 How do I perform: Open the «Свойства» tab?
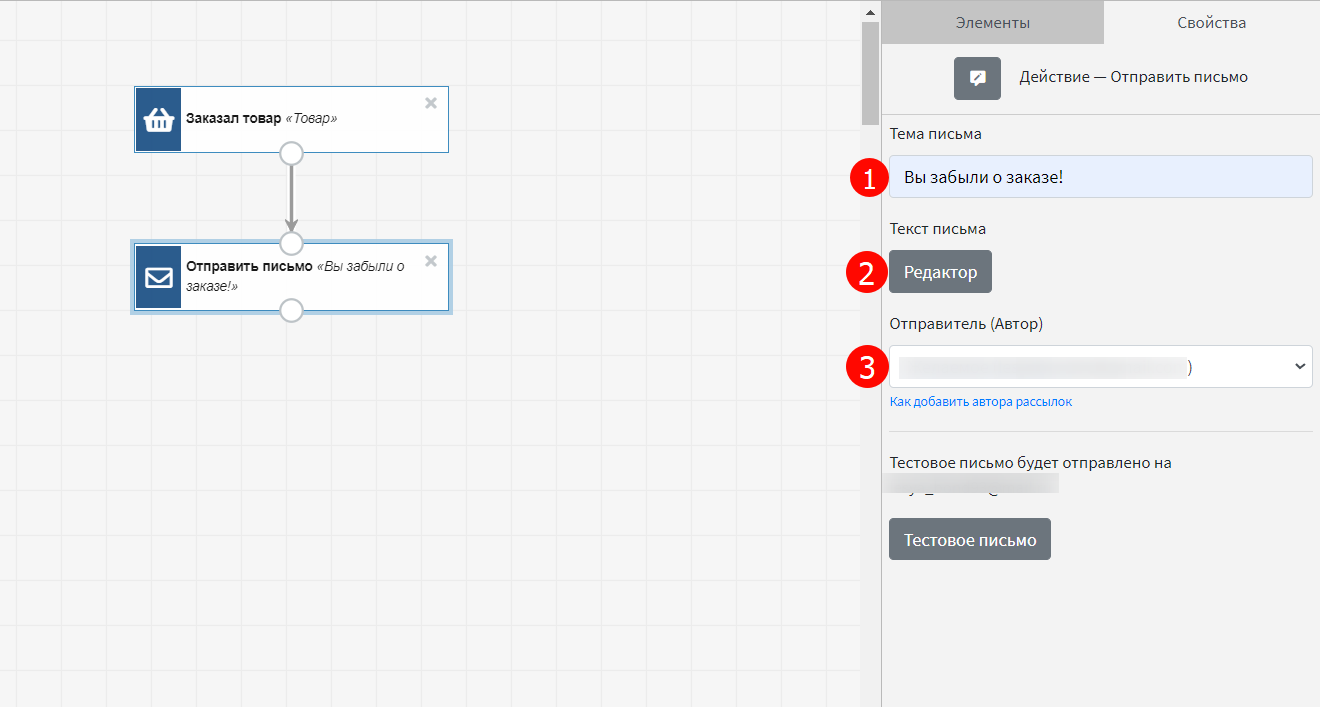click(1211, 22)
